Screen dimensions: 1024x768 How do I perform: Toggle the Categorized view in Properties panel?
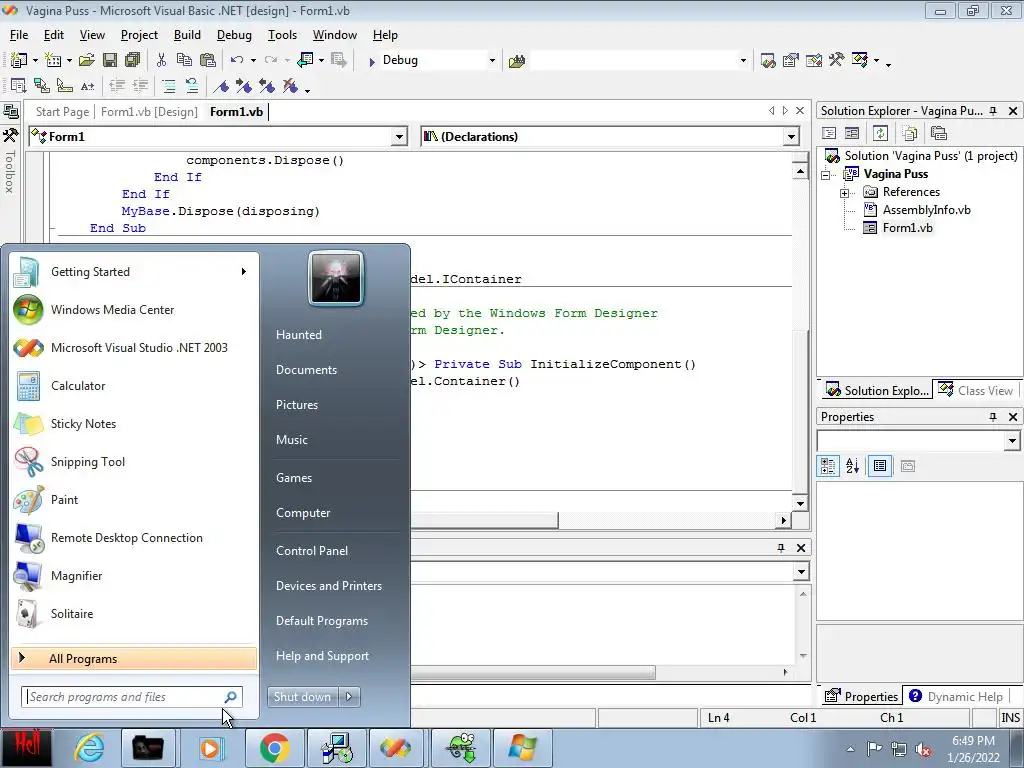pyautogui.click(x=828, y=466)
